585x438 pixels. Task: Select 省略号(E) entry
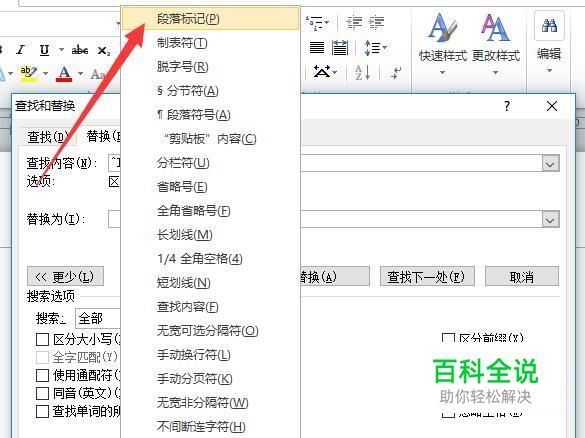tap(211, 187)
